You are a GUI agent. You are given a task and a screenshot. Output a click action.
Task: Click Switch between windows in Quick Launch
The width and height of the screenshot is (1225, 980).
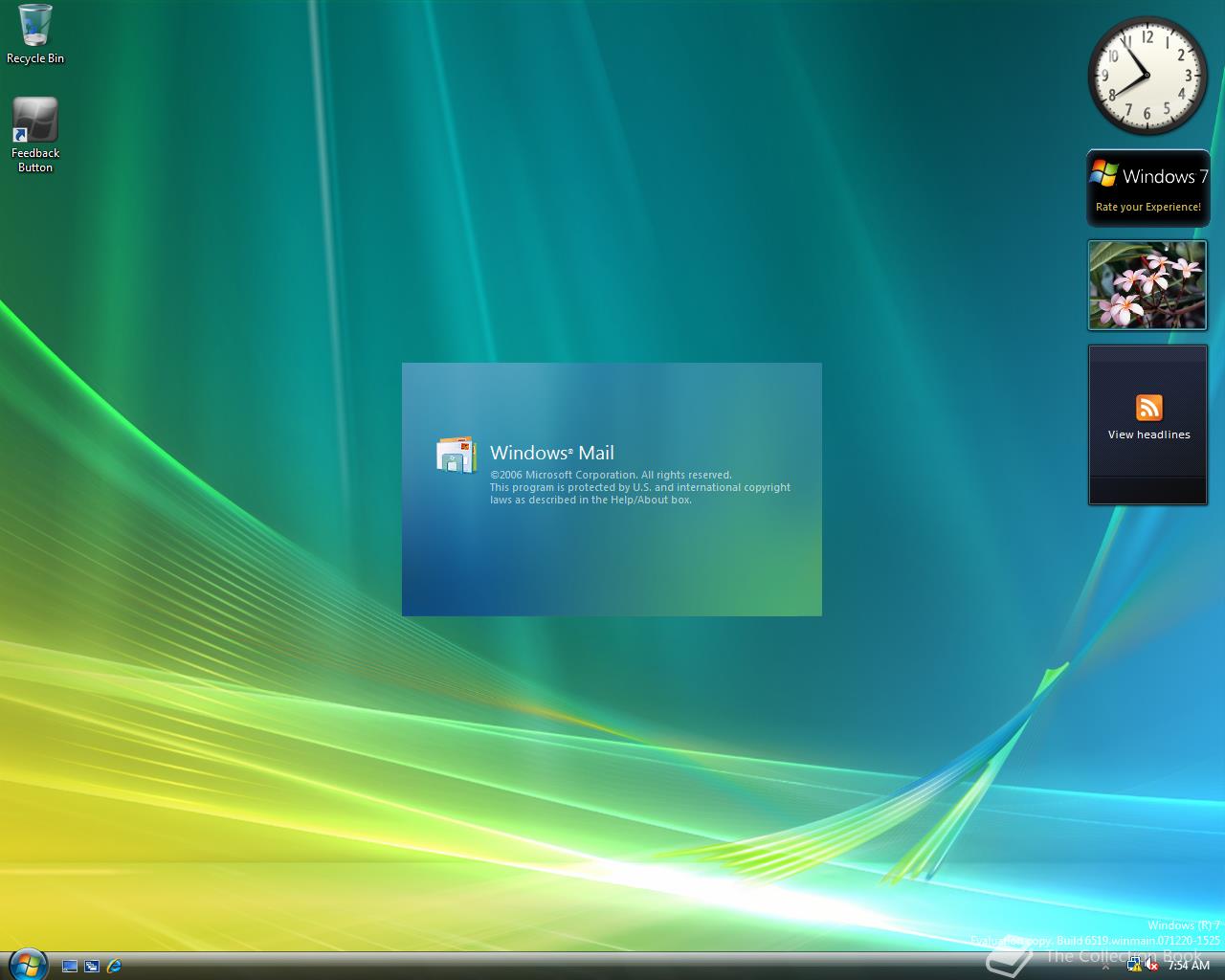(x=92, y=966)
